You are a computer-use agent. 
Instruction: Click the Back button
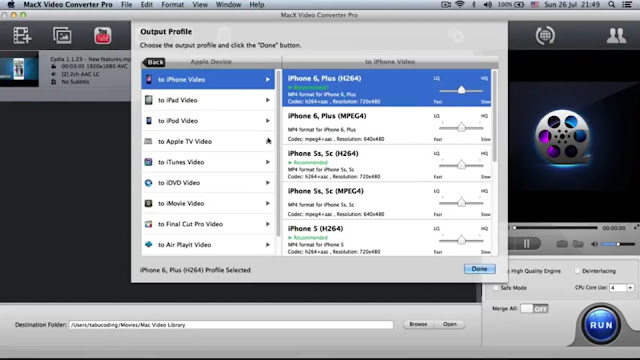(154, 62)
